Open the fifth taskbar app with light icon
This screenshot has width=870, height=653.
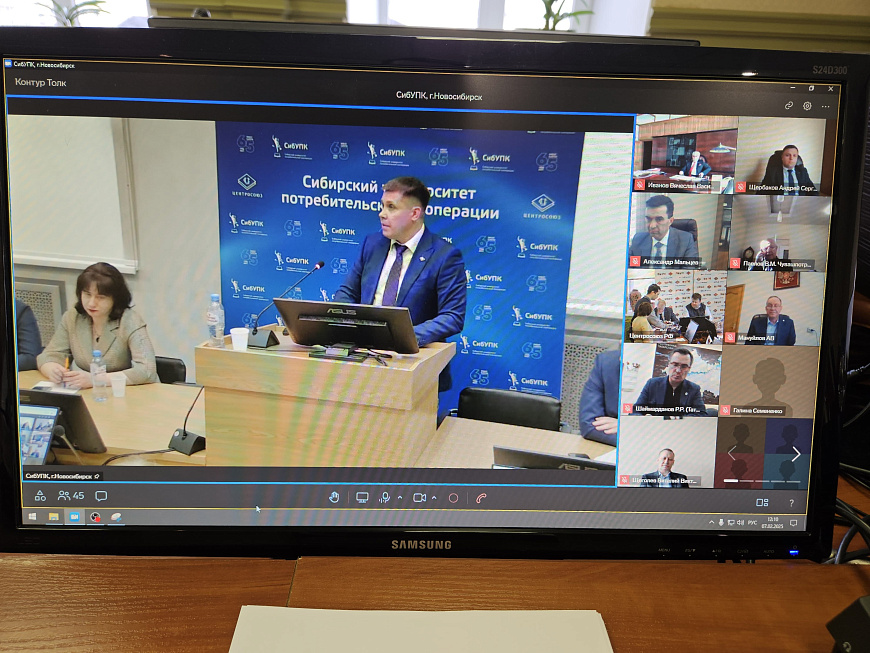(x=116, y=518)
